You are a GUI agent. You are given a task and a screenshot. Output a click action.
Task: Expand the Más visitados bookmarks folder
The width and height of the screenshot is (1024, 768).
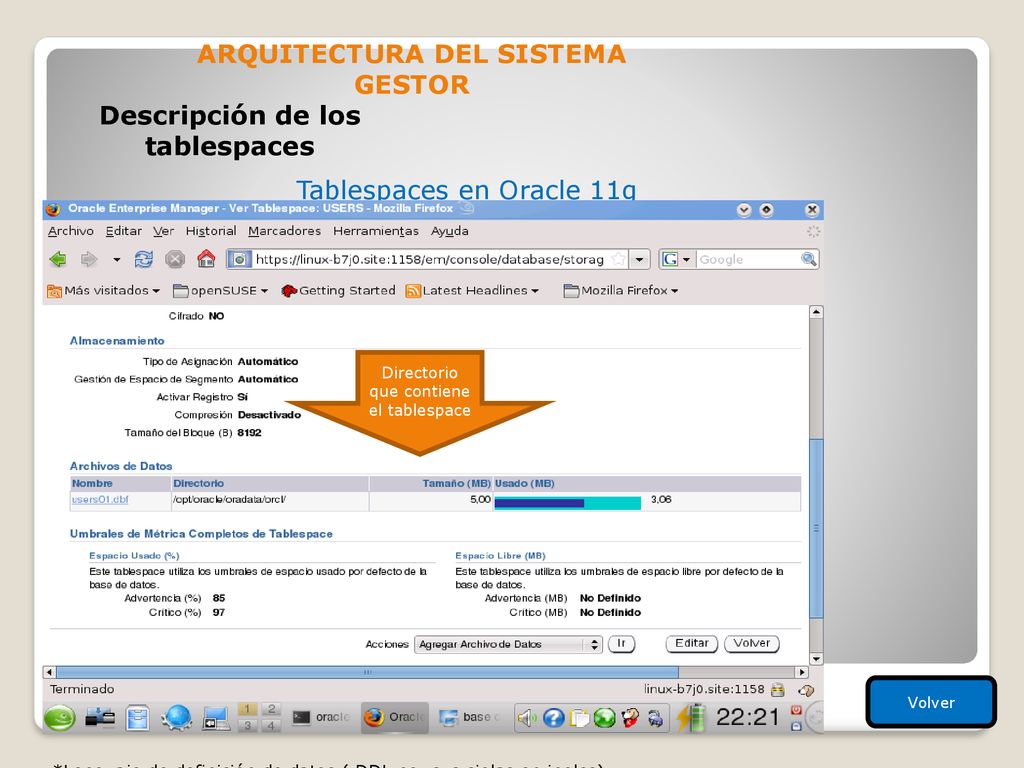pyautogui.click(x=104, y=291)
